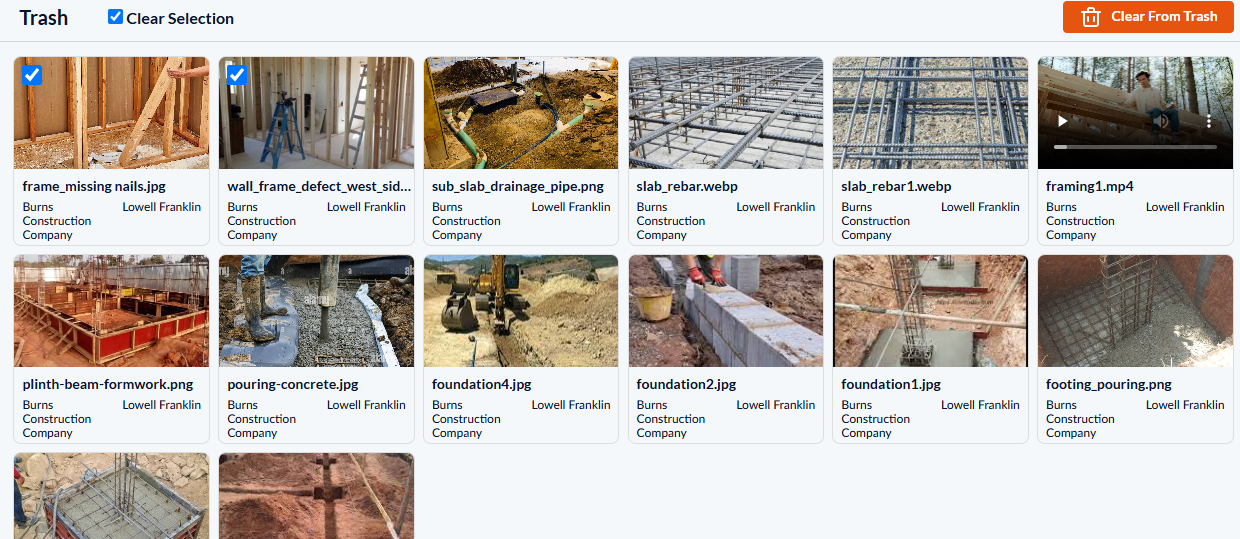
Task: Pick the foundation4.jpg excavator image
Action: coord(521,311)
